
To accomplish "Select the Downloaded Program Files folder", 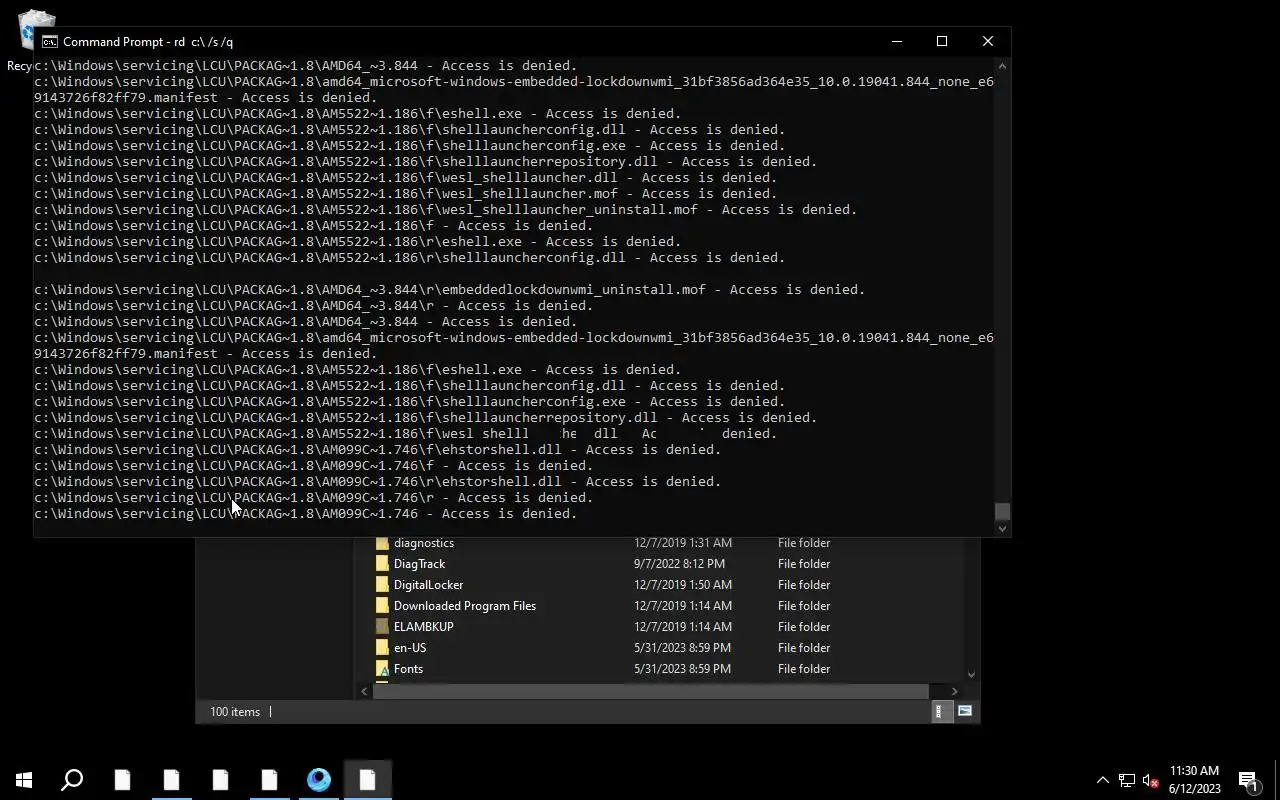I will click(x=465, y=606).
